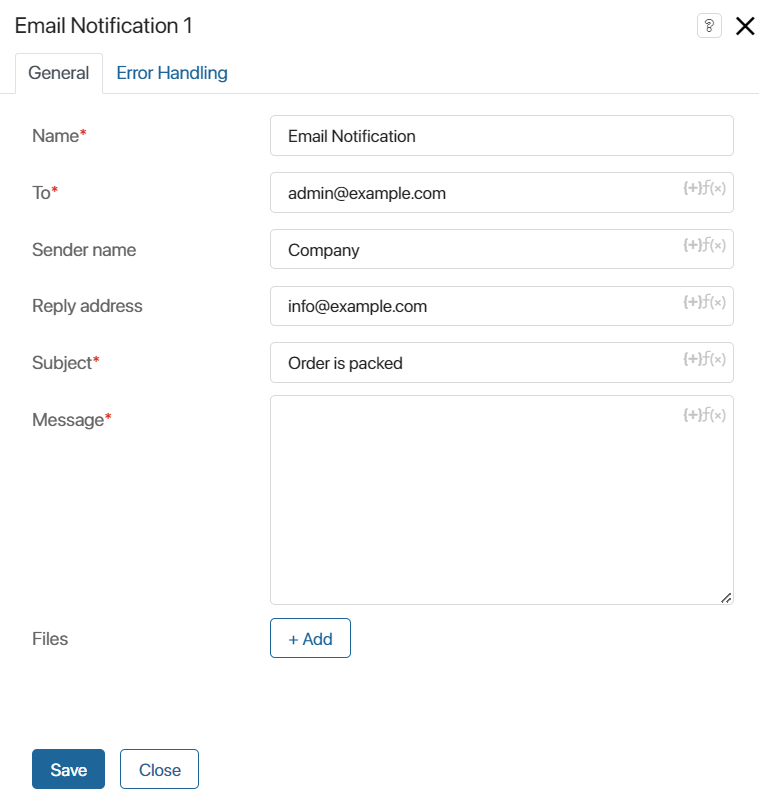Save the email notification settings
This screenshot has height=793, width=759.
(x=68, y=769)
